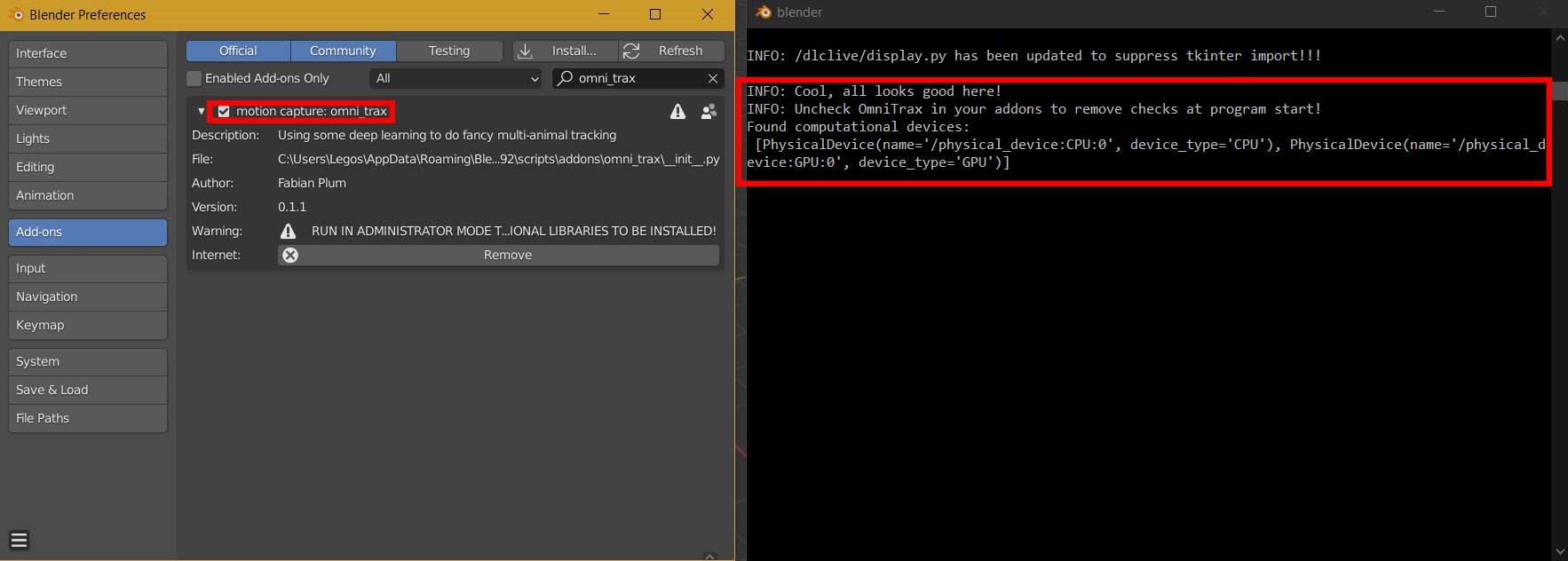Collapse the omni_trax add-on details

pyautogui.click(x=201, y=111)
